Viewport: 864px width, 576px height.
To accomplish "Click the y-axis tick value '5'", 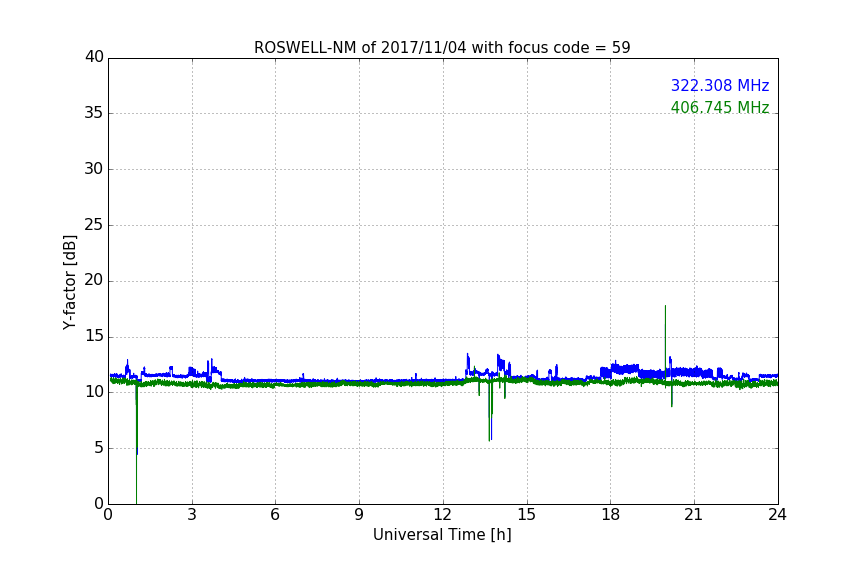I will pyautogui.click(x=99, y=448).
